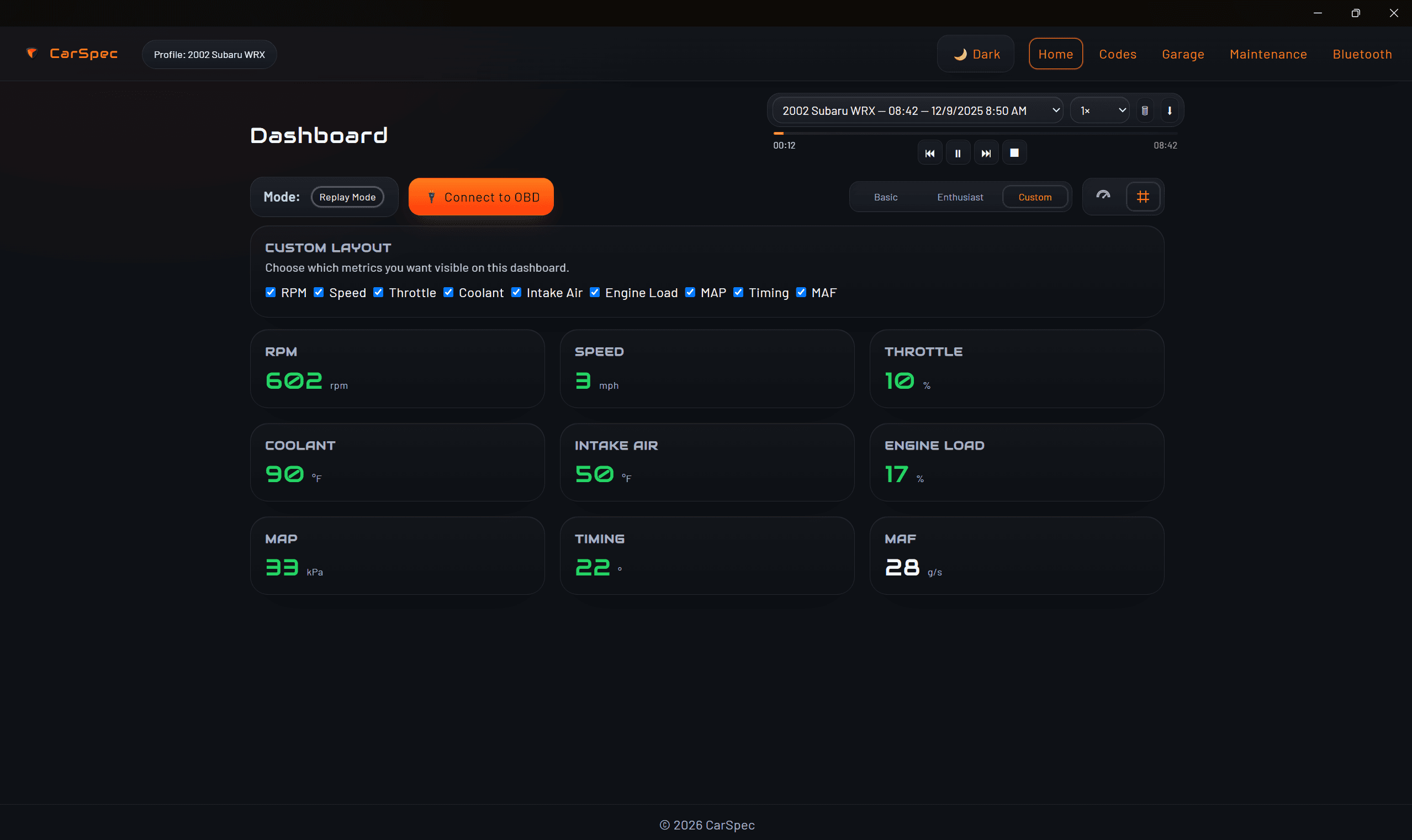Screen dimensions: 1412x840
Task: Open the 1× playback speed dropdown
Action: point(1099,110)
